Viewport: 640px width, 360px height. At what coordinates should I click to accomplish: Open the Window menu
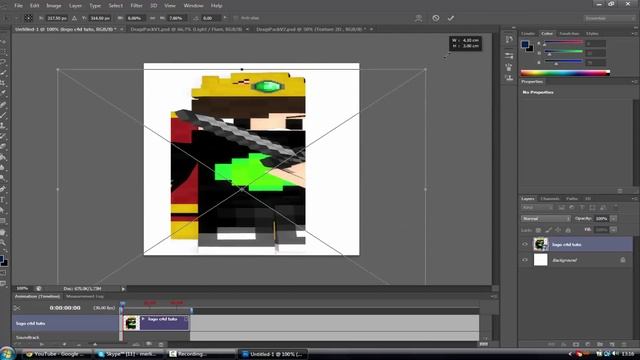point(193,6)
